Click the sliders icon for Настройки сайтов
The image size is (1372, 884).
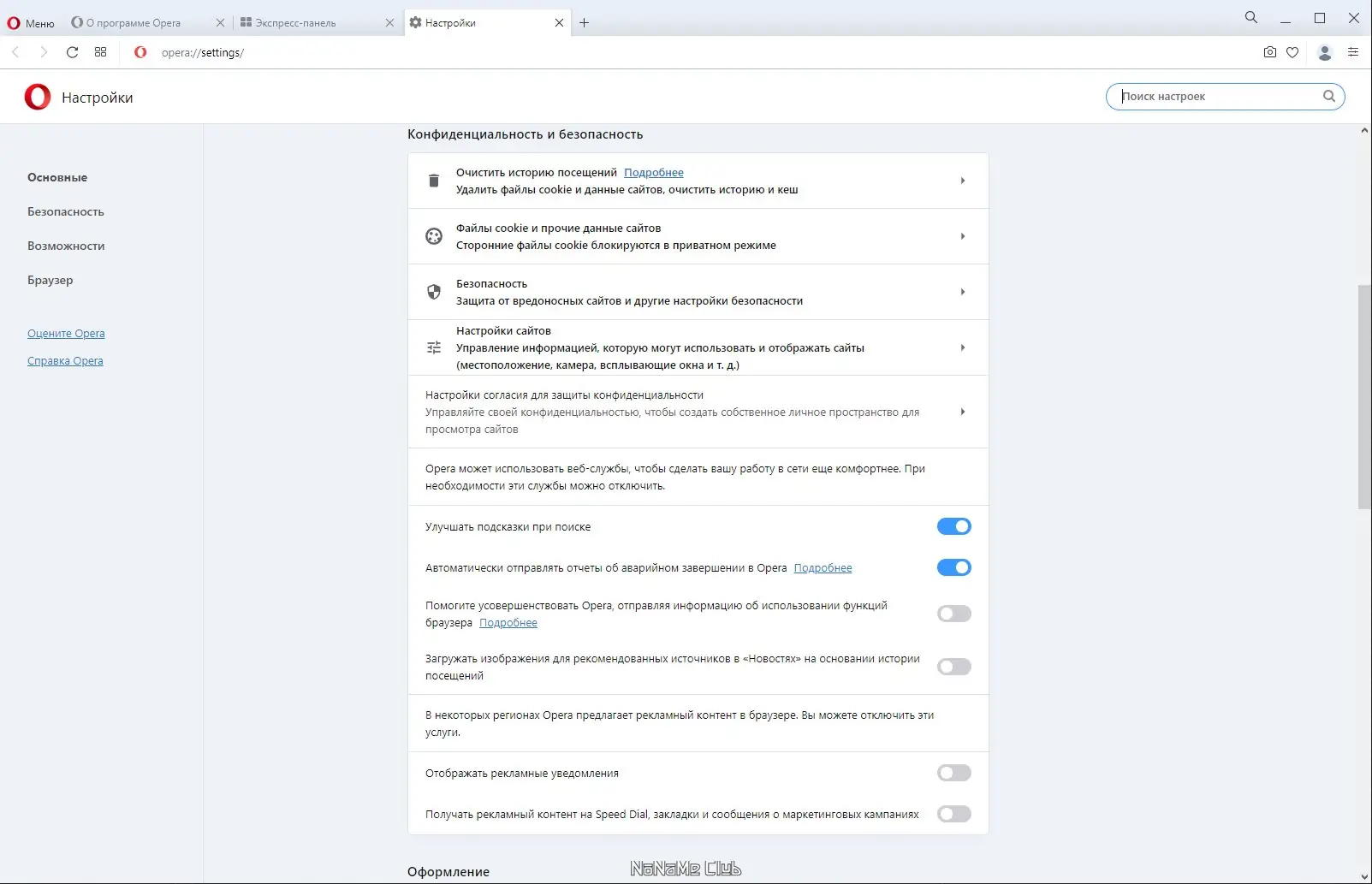point(434,347)
